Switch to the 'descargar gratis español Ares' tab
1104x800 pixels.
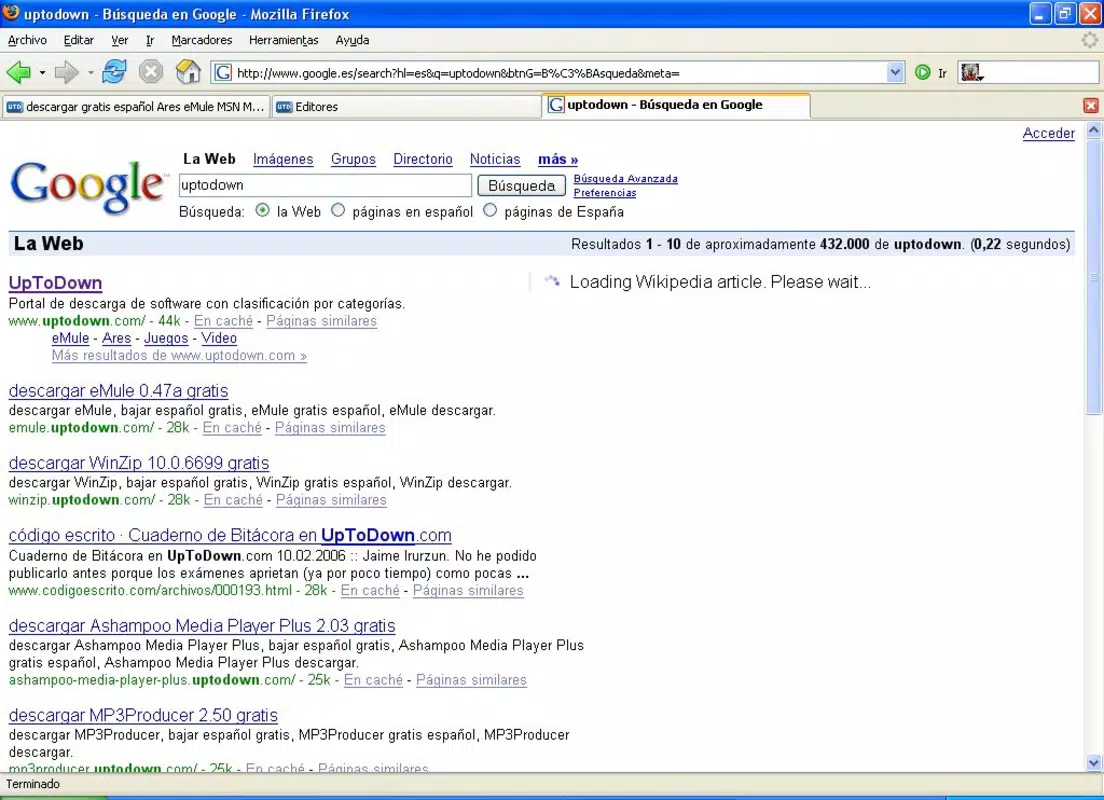pos(135,106)
